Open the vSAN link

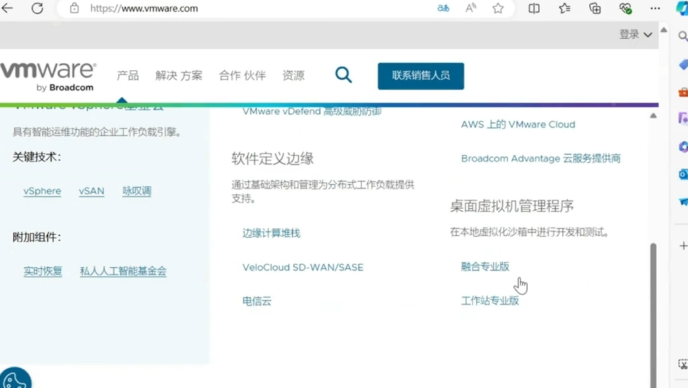click(91, 191)
